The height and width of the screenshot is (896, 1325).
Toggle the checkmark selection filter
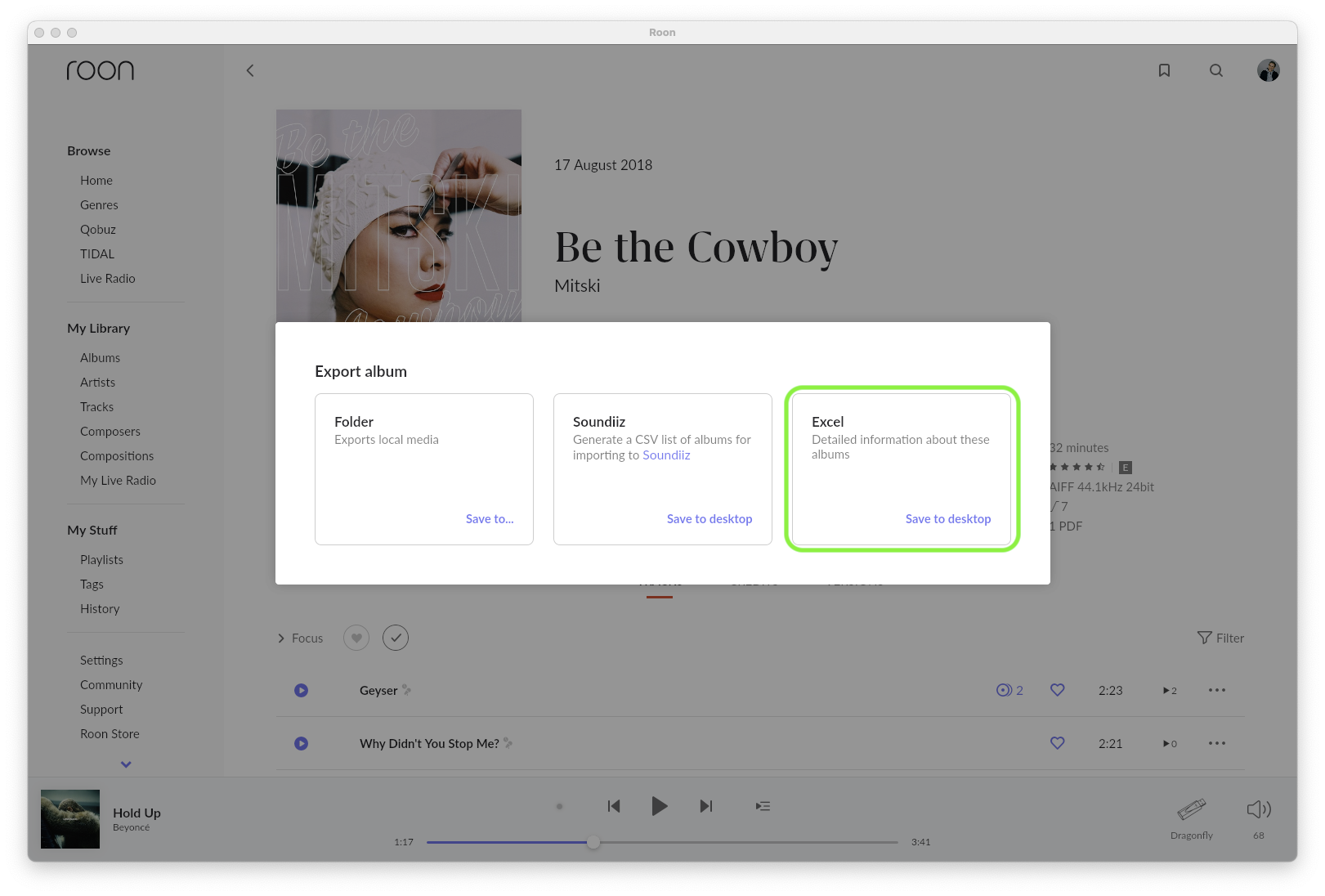[x=396, y=638]
